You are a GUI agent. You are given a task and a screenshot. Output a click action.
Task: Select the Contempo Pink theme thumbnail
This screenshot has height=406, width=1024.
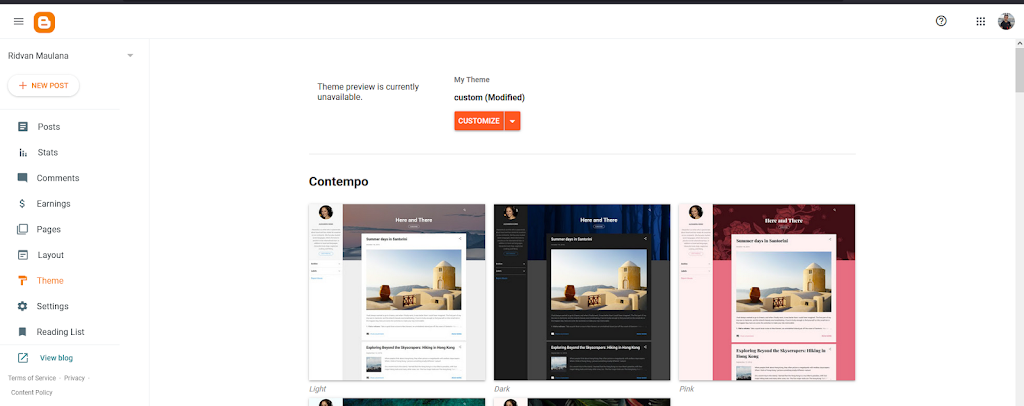coord(767,292)
